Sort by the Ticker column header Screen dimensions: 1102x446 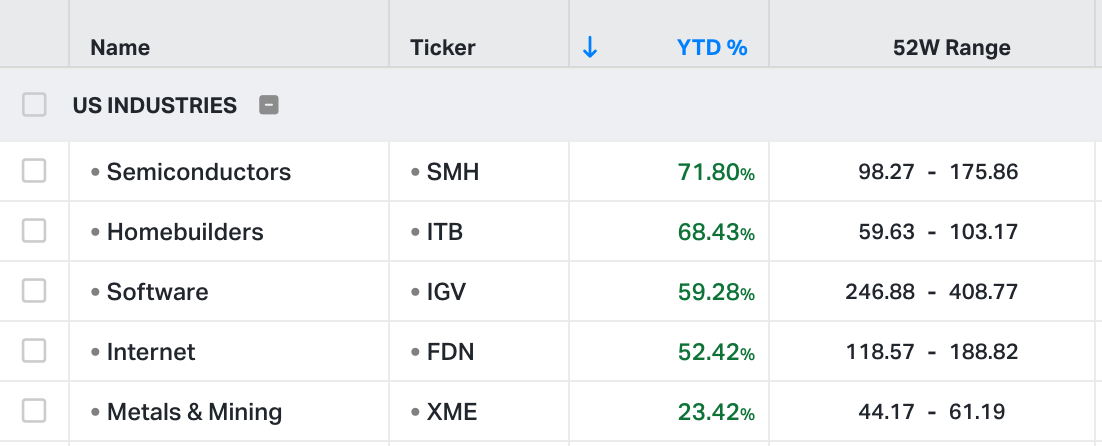[x=443, y=47]
